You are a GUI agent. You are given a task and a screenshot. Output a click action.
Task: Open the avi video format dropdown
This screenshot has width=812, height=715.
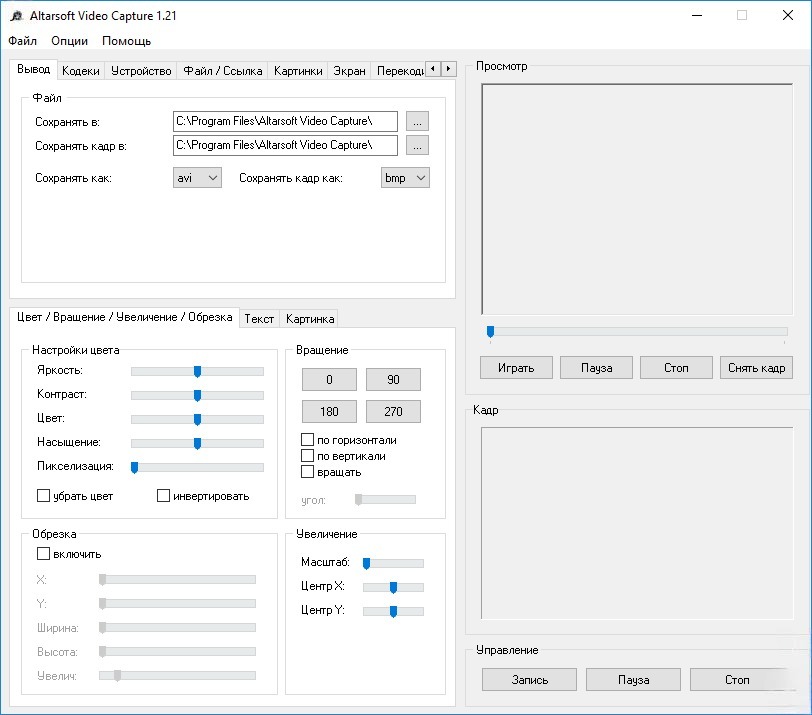(197, 178)
